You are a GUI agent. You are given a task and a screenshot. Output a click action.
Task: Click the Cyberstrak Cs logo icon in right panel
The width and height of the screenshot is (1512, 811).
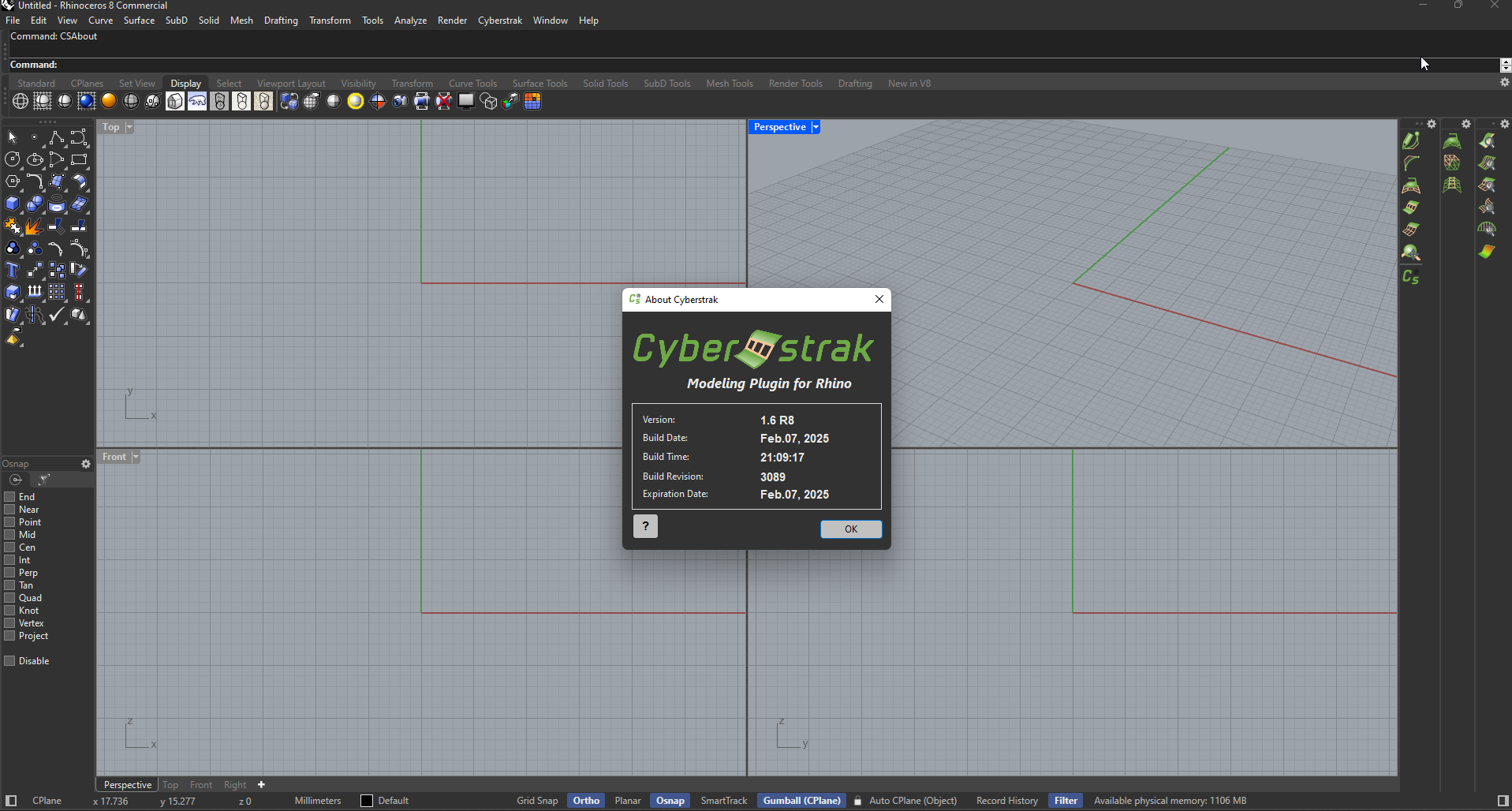1411,277
